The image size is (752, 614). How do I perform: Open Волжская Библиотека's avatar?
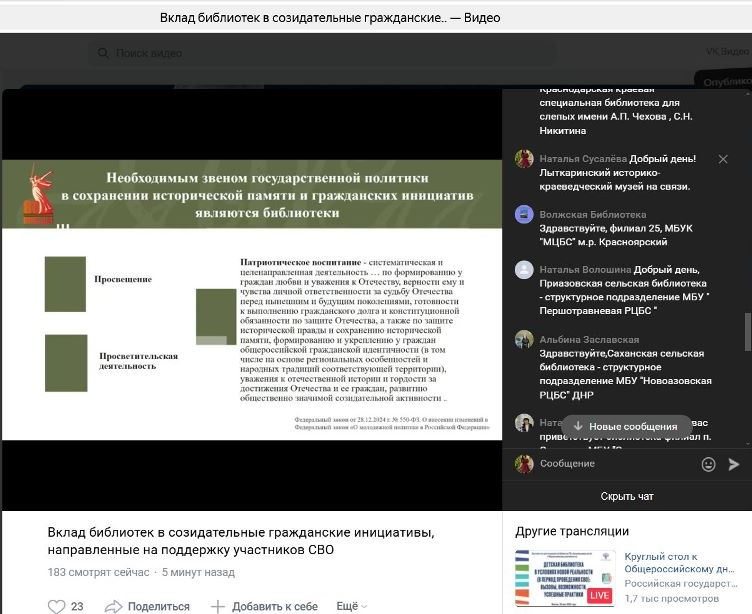point(524,214)
